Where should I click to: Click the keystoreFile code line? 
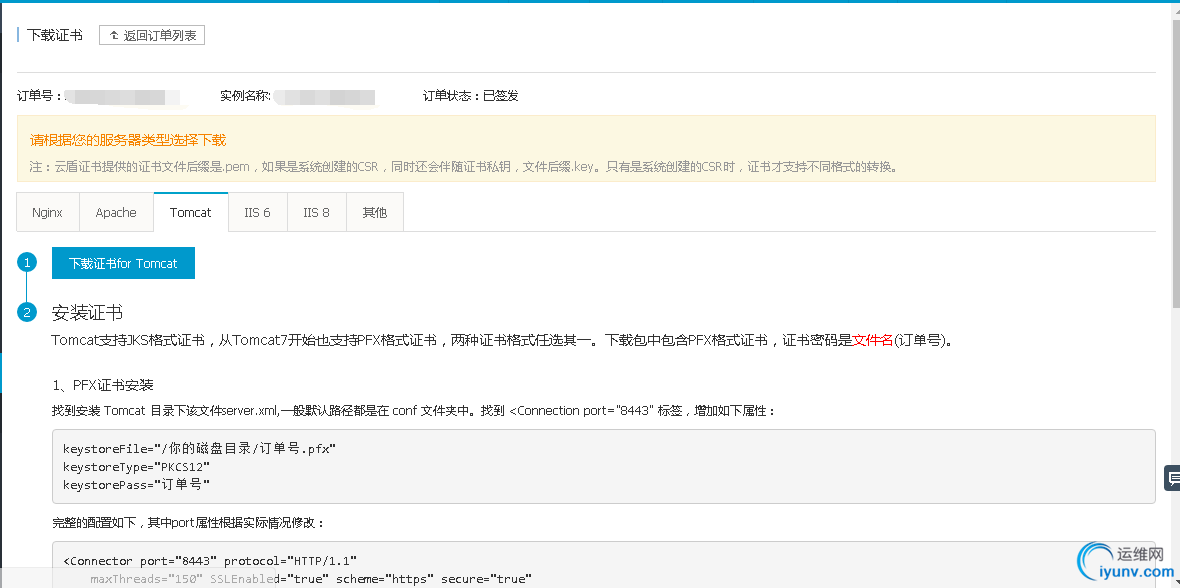point(199,449)
